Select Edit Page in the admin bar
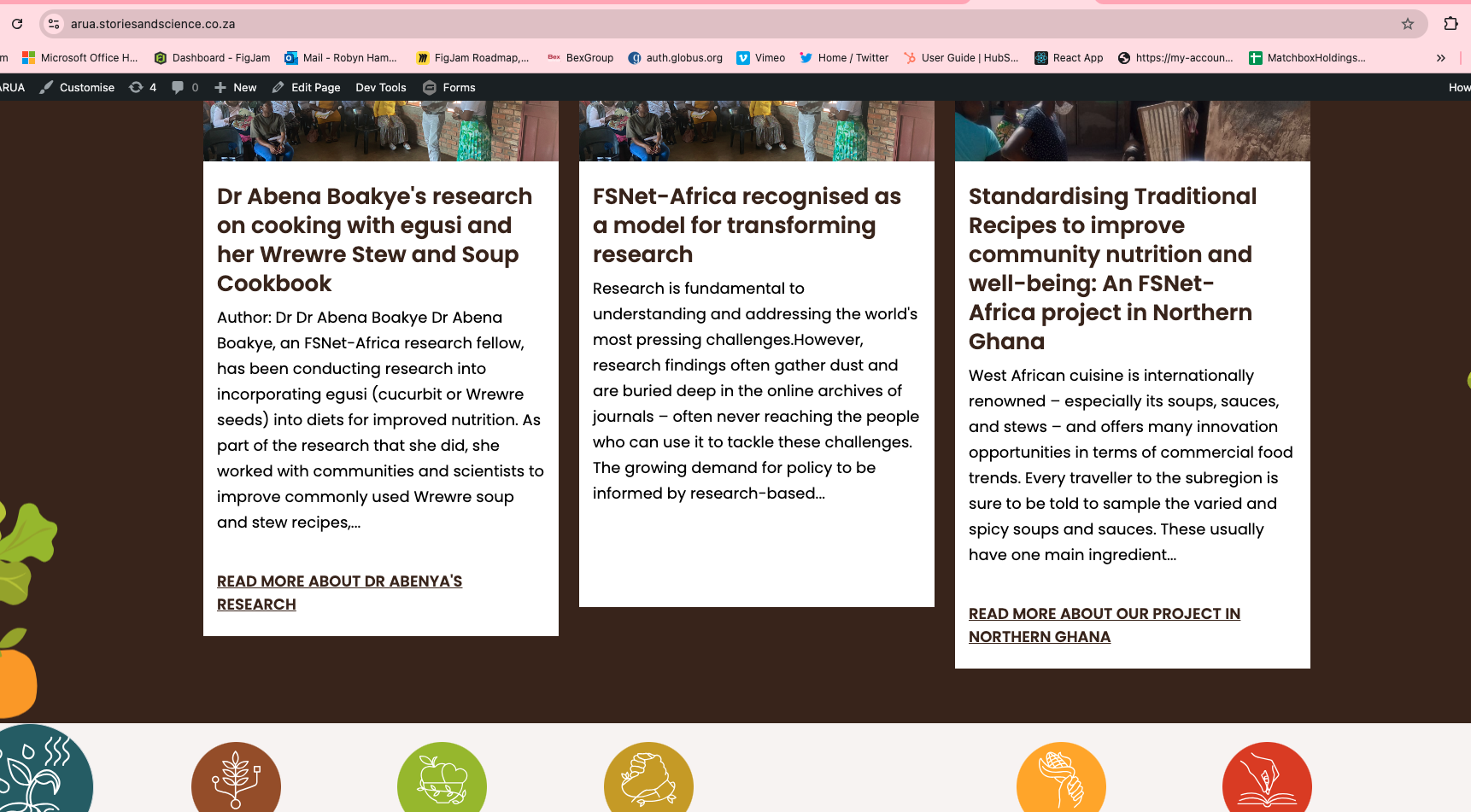The height and width of the screenshot is (812, 1471). [307, 87]
